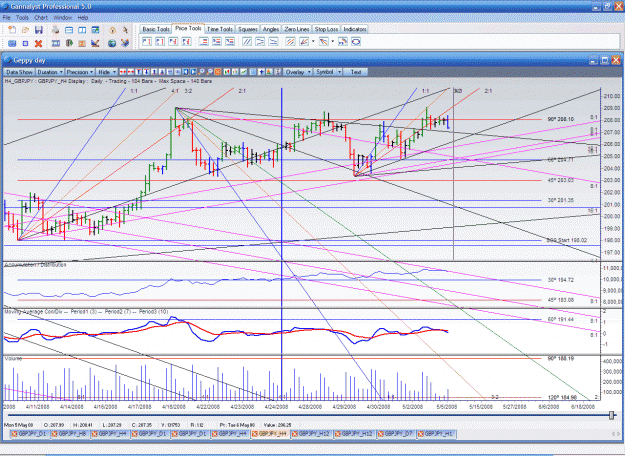Click the globe icon in main toolbar
Screen dimensions: 625x456
[112, 43]
